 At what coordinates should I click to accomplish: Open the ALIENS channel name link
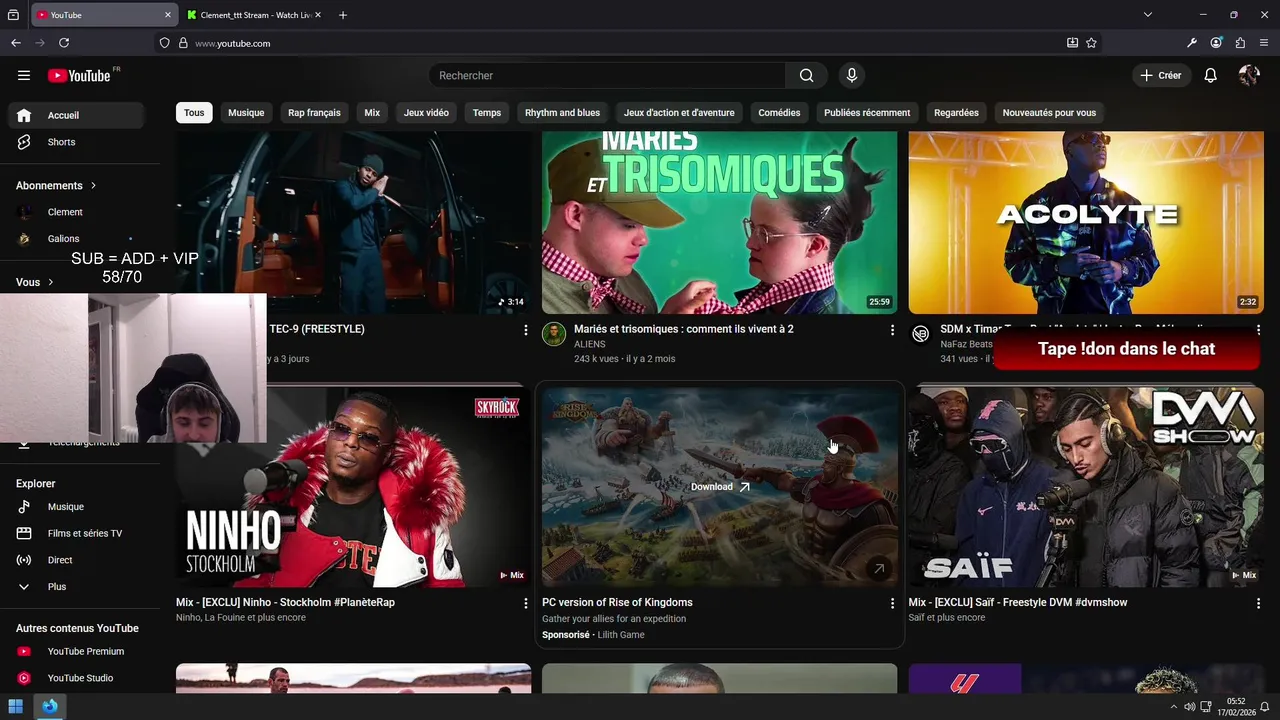[x=590, y=344]
